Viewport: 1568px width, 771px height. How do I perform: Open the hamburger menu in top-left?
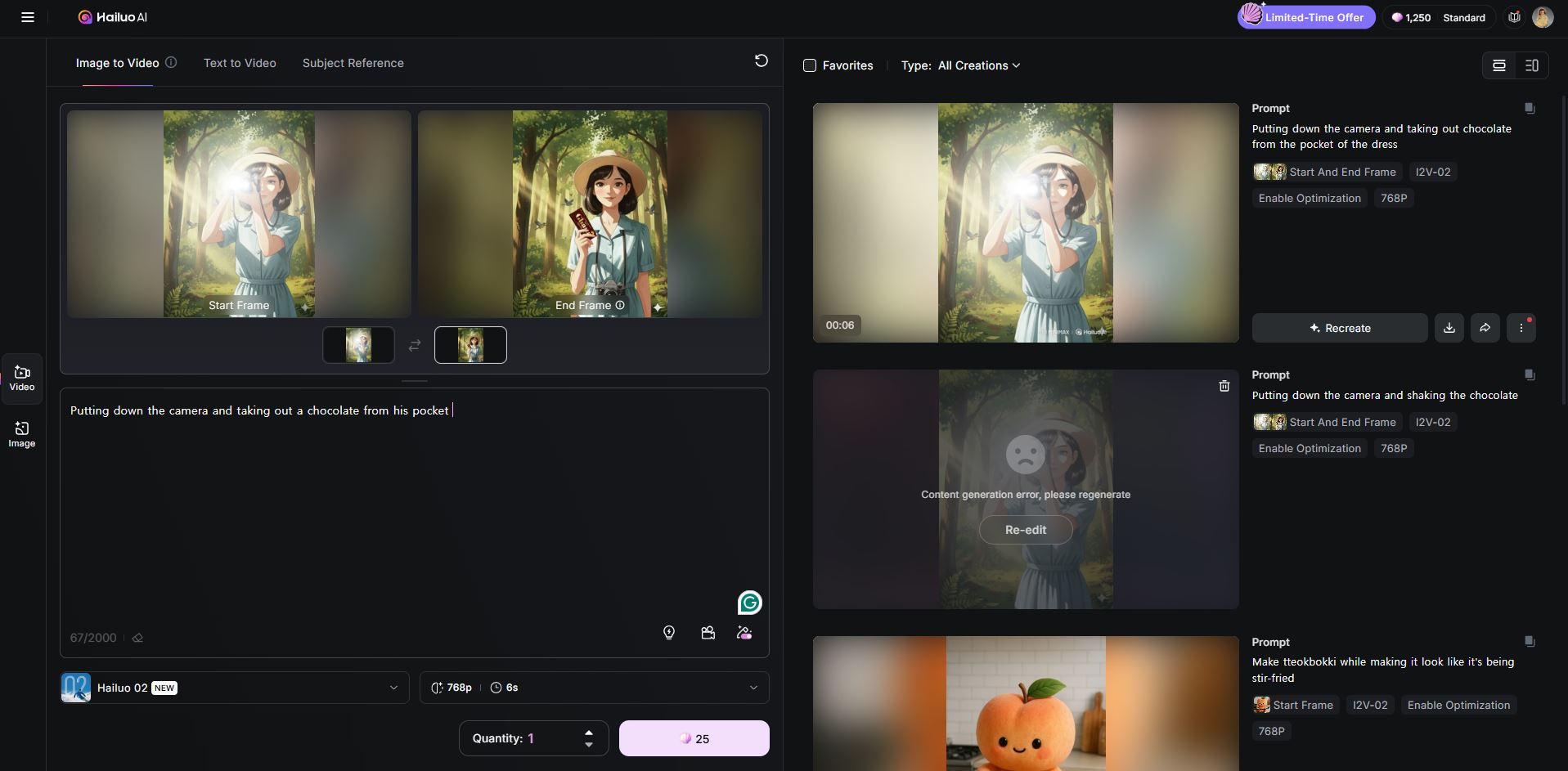pyautogui.click(x=27, y=17)
